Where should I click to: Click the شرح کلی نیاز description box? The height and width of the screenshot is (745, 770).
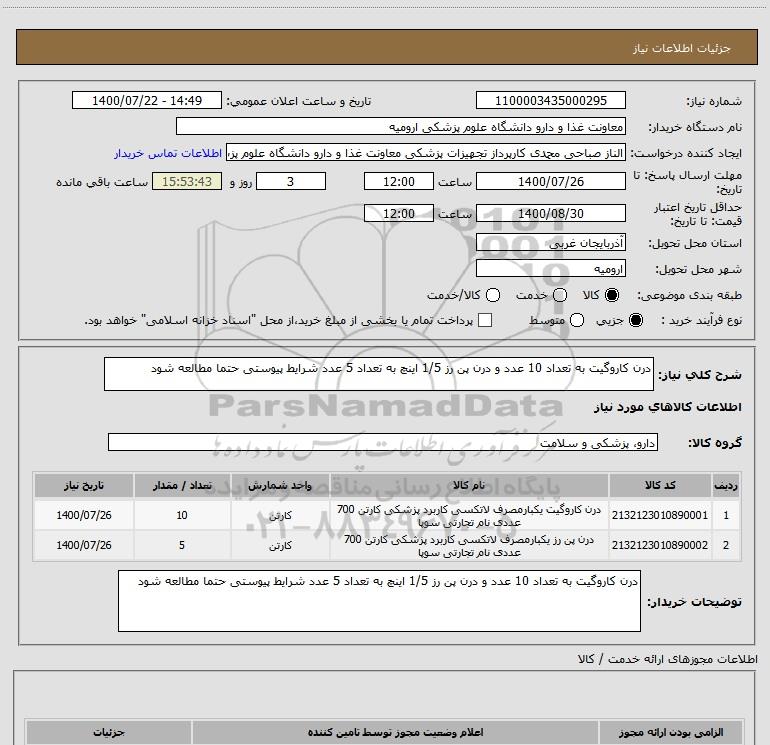[379, 374]
